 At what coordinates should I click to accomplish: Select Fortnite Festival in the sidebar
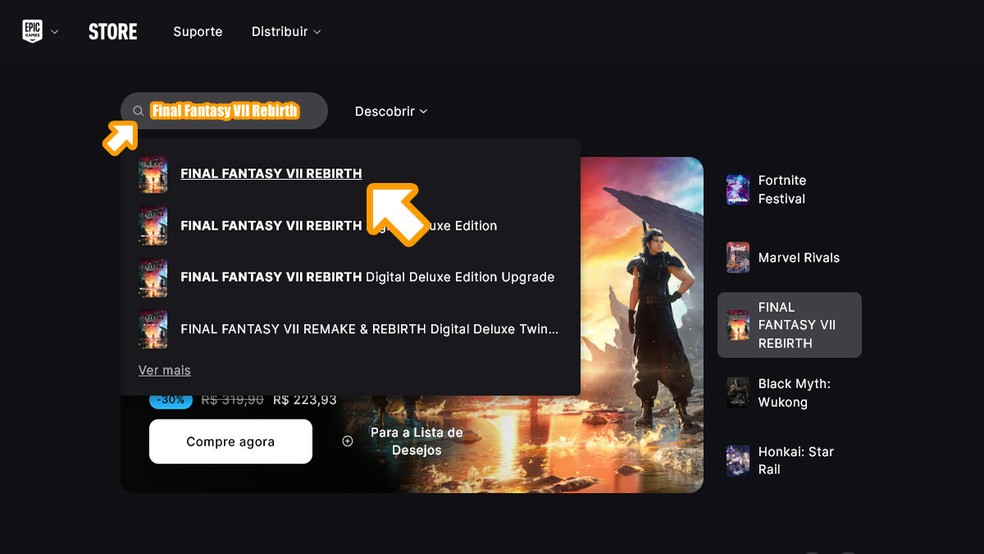click(x=789, y=189)
